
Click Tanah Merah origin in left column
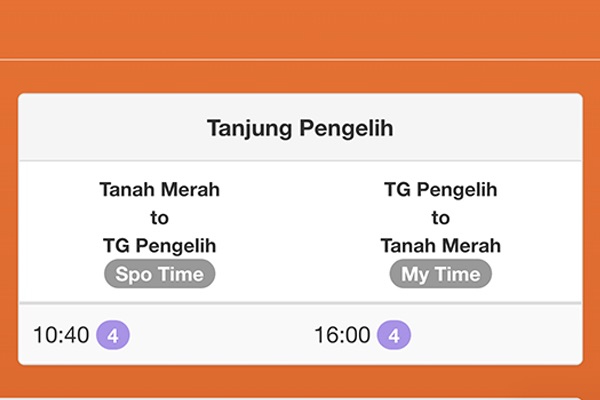click(x=160, y=189)
